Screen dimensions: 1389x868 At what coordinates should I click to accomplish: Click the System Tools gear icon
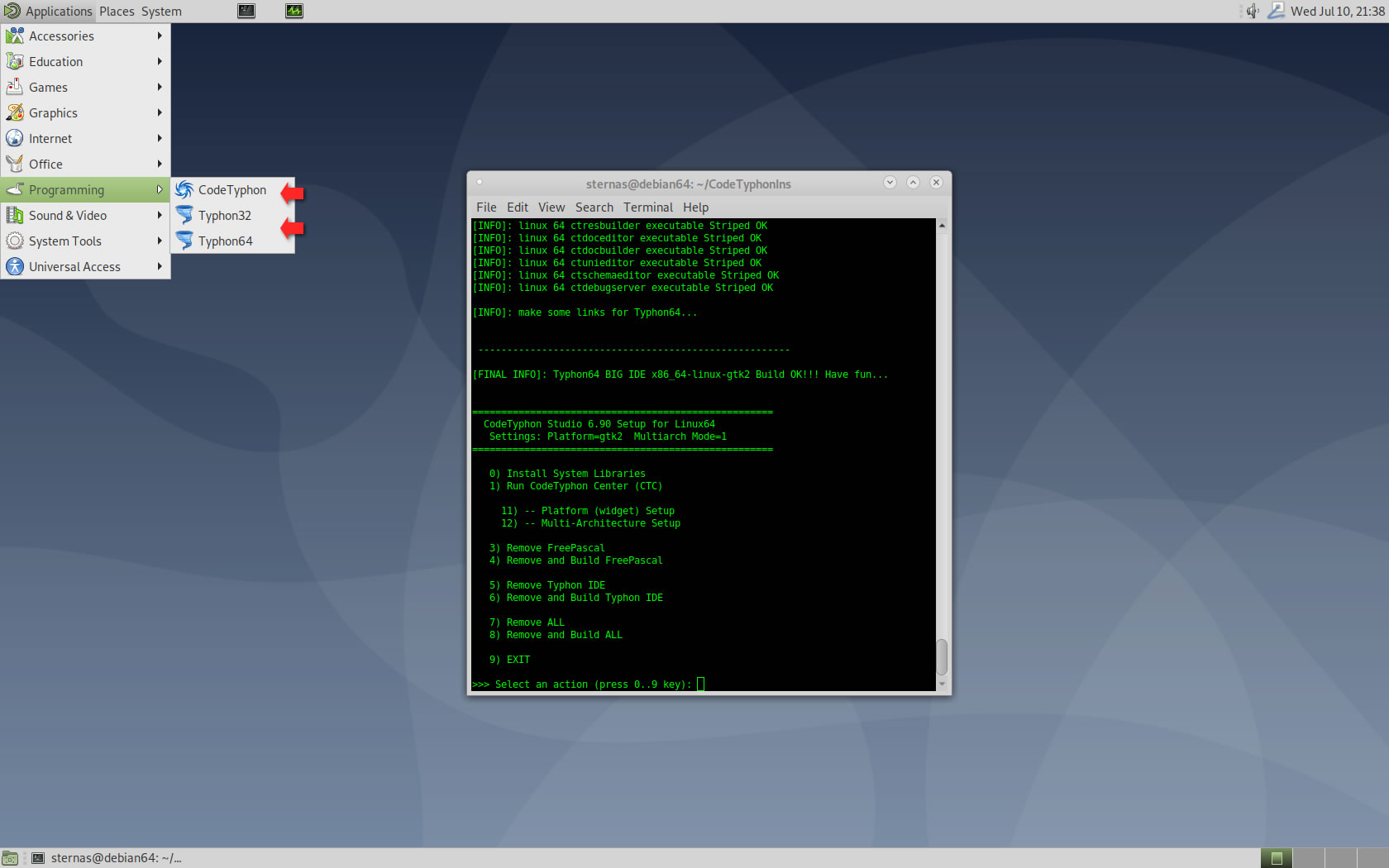click(x=15, y=241)
